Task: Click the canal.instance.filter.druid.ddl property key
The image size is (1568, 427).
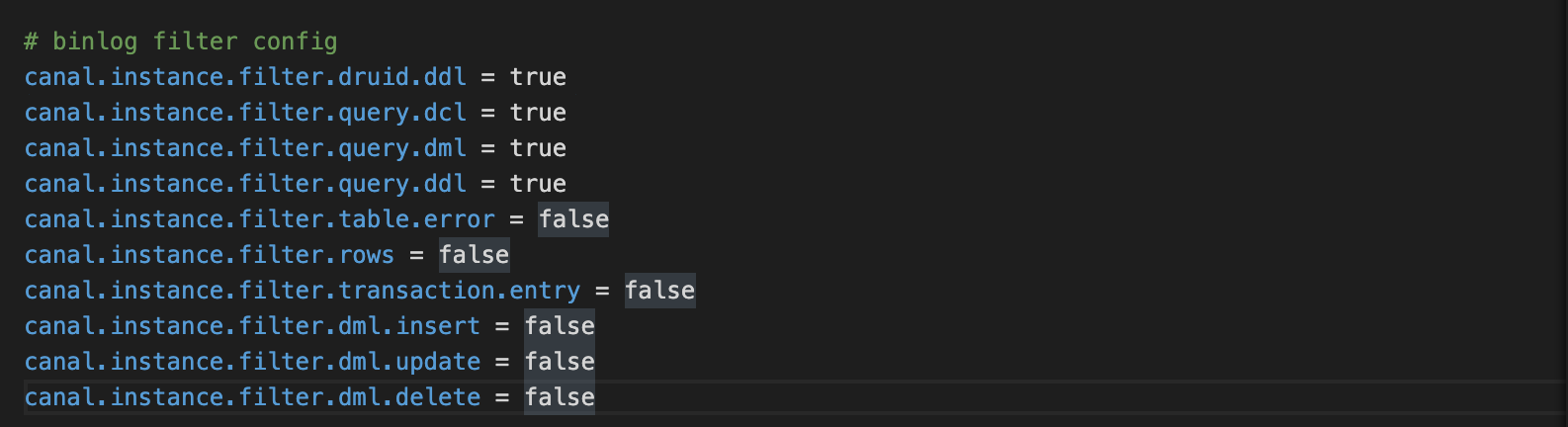Action: pyautogui.click(x=245, y=77)
